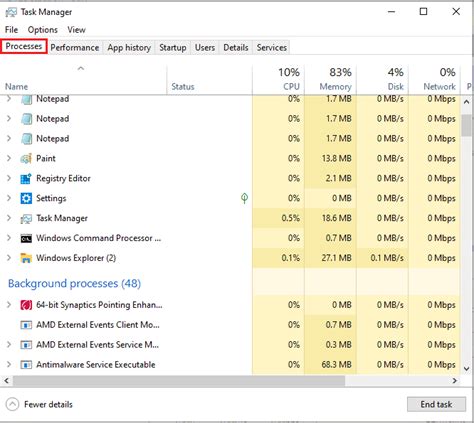This screenshot has width=474, height=423.
Task: Click the Synaptics Pointing Enhancer icon
Action: 26,305
